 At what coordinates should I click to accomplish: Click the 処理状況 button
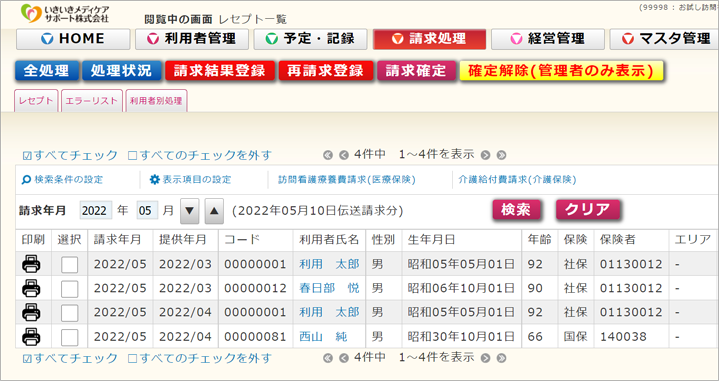coord(122,71)
